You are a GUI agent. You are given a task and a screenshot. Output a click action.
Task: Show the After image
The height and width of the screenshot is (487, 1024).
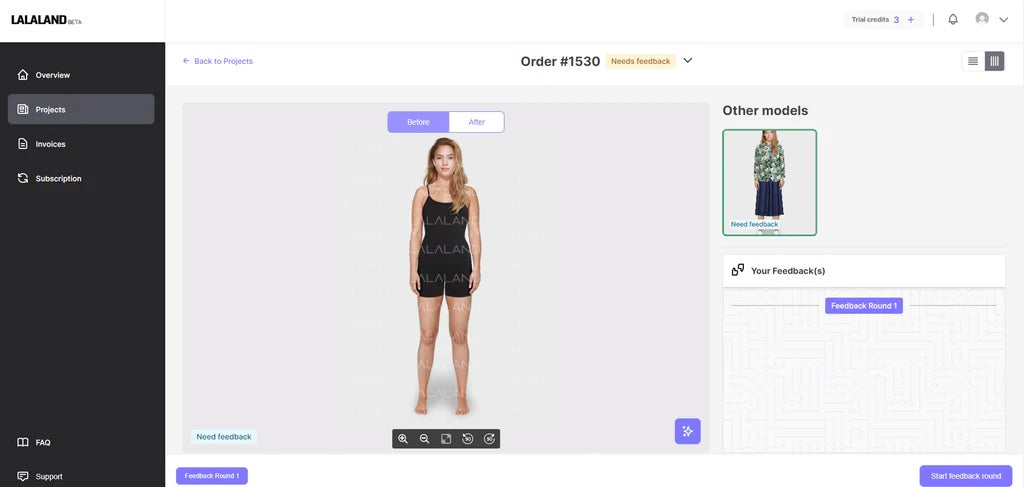(477, 122)
